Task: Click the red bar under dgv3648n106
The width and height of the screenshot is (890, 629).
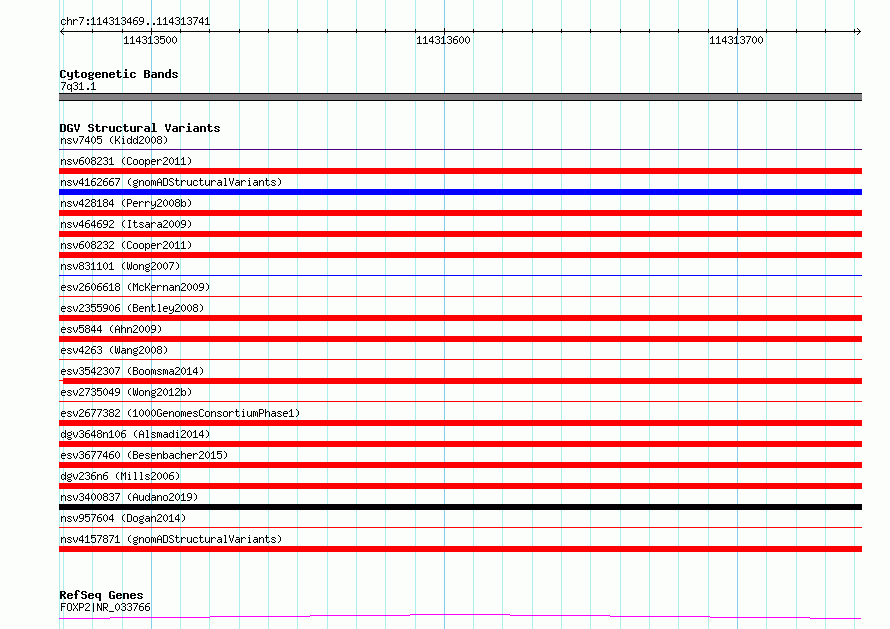Action: 460,444
